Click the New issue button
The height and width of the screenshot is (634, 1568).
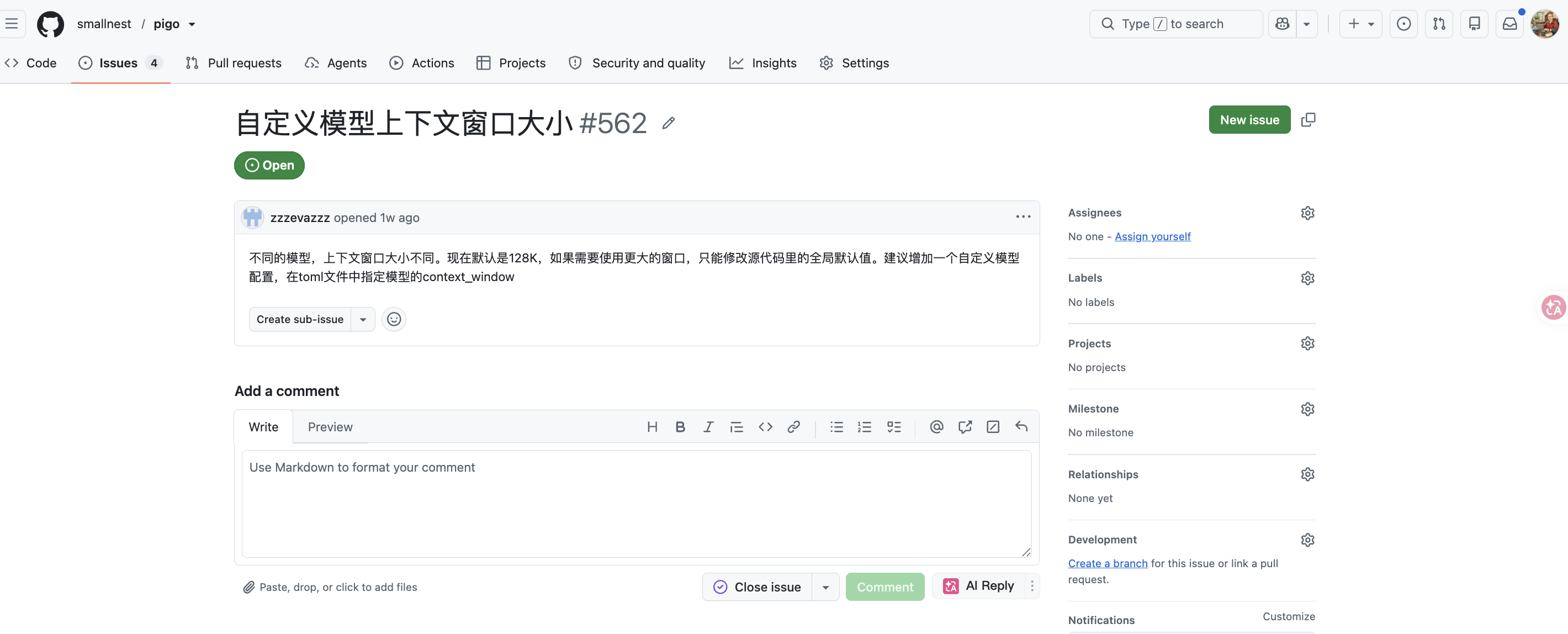tap(1249, 120)
